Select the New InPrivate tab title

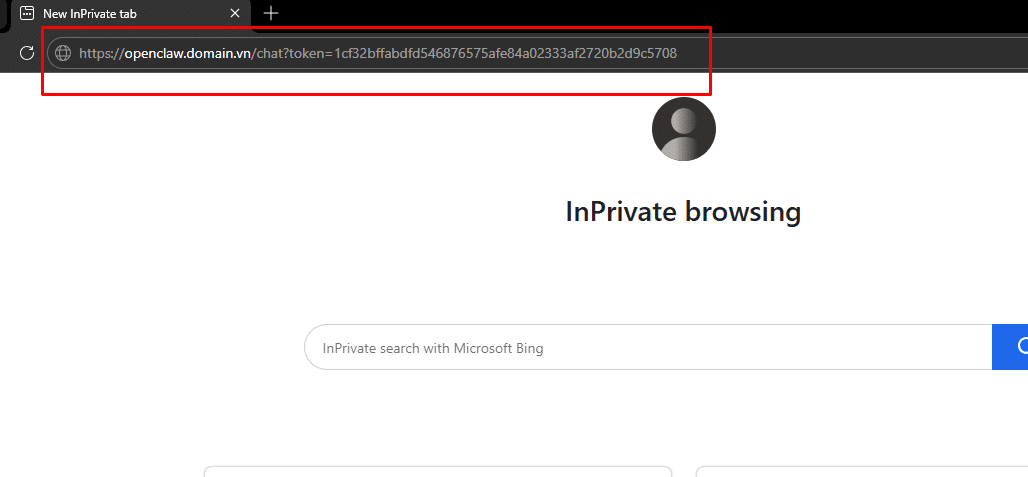89,14
